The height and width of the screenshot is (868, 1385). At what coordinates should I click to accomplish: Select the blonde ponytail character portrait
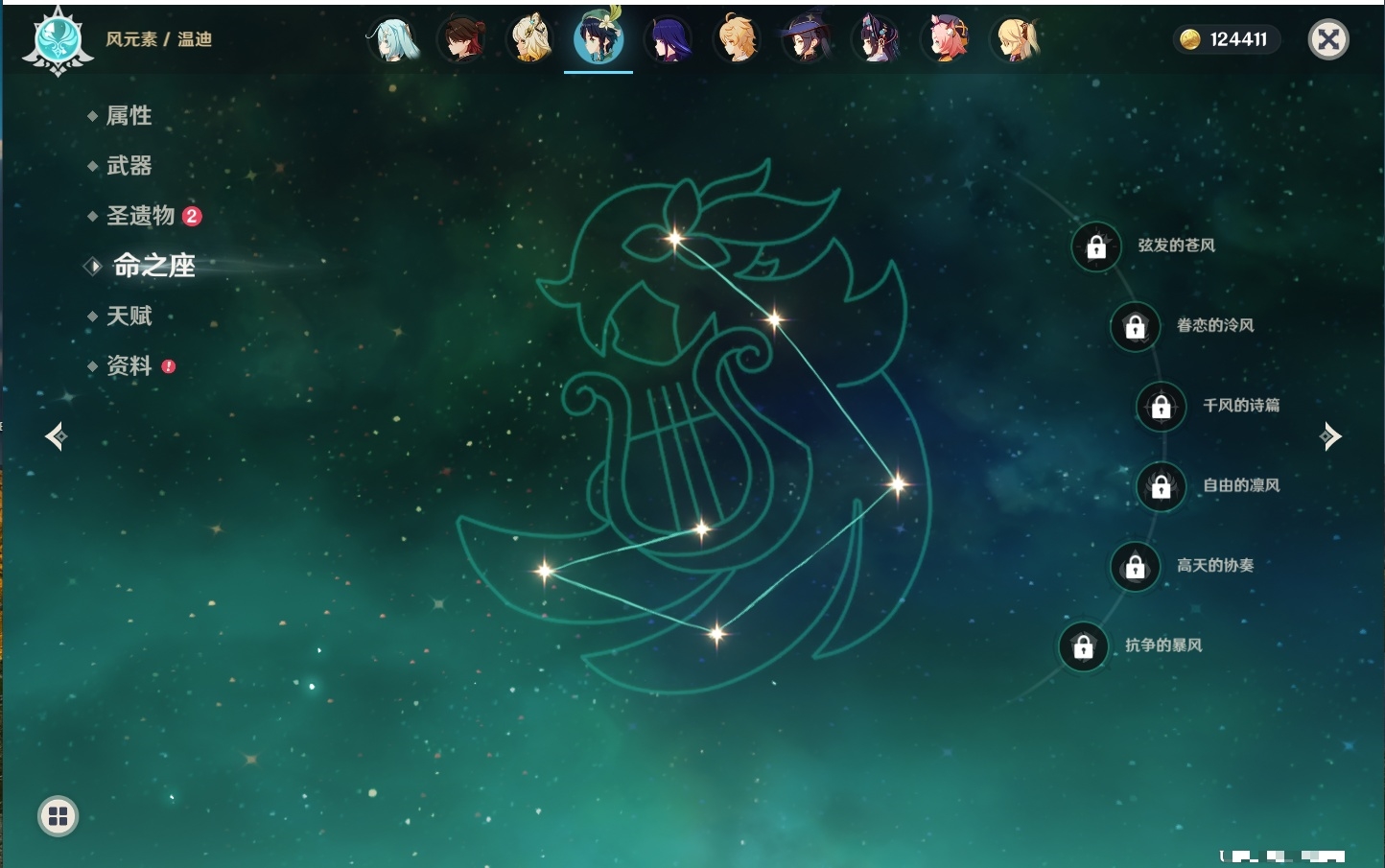(x=1015, y=39)
